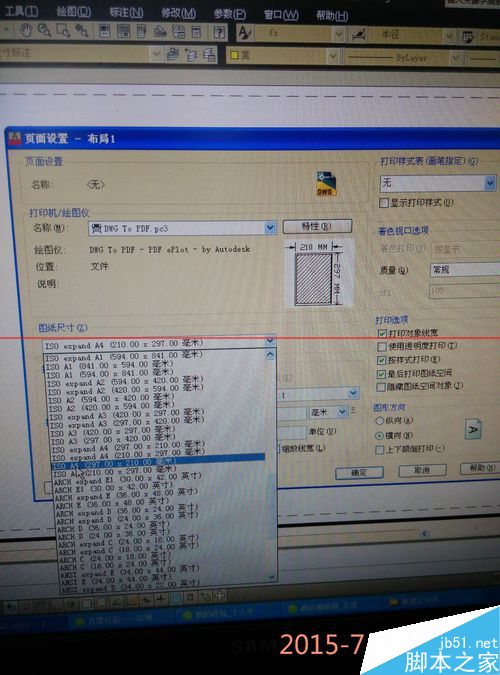Confirm with the 确定 button
Image resolution: width=500 pixels, height=675 pixels.
[x=359, y=473]
